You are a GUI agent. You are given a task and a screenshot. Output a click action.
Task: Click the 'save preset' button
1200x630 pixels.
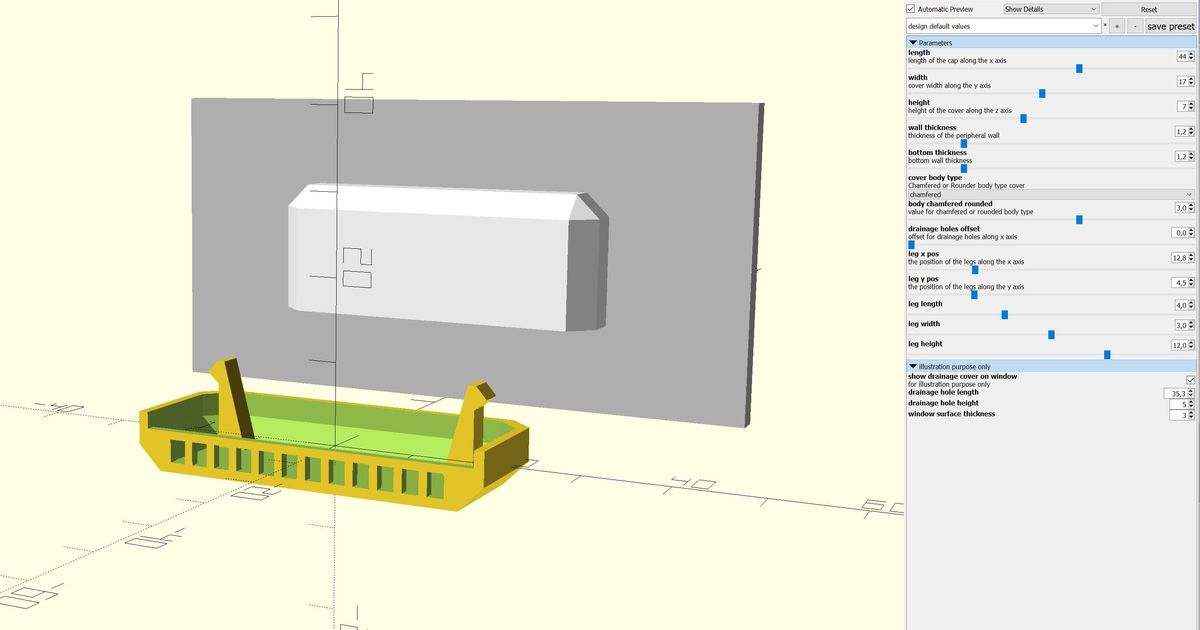click(x=1168, y=26)
